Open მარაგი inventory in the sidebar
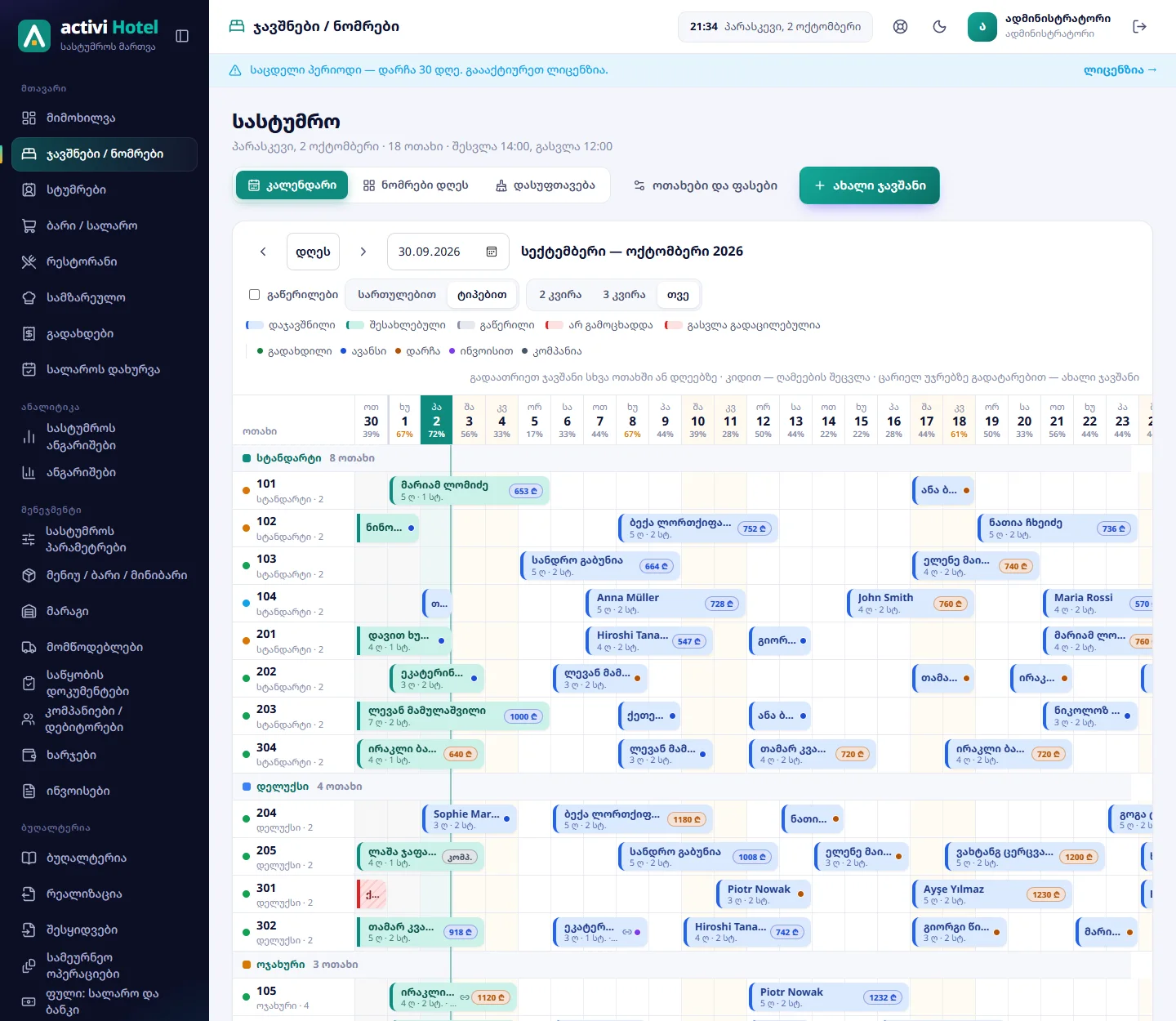Screen dimensions: 1176x1021 tap(105, 611)
